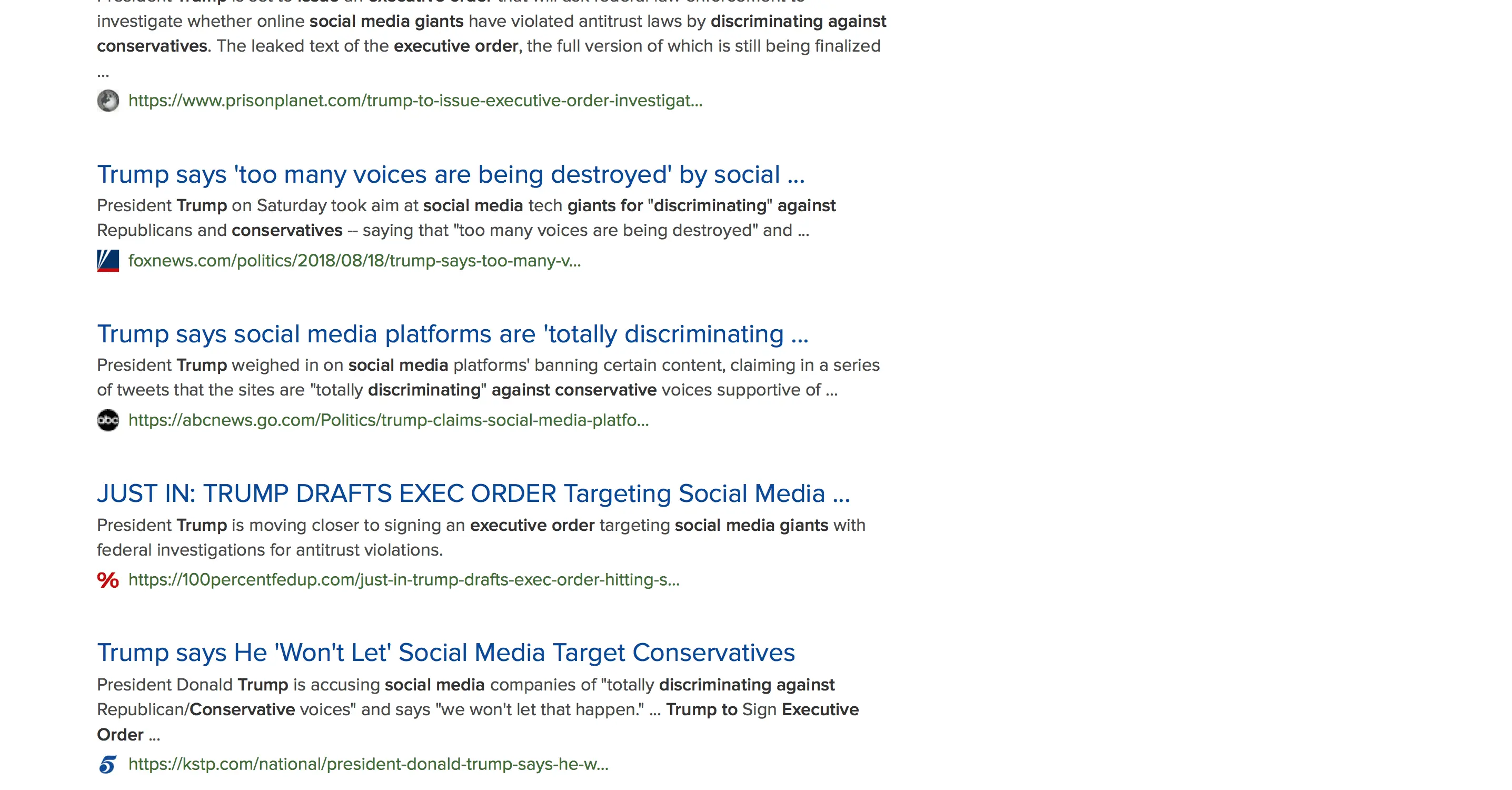Click the ABC News favicon icon
The height and width of the screenshot is (790, 1512).
point(108,420)
